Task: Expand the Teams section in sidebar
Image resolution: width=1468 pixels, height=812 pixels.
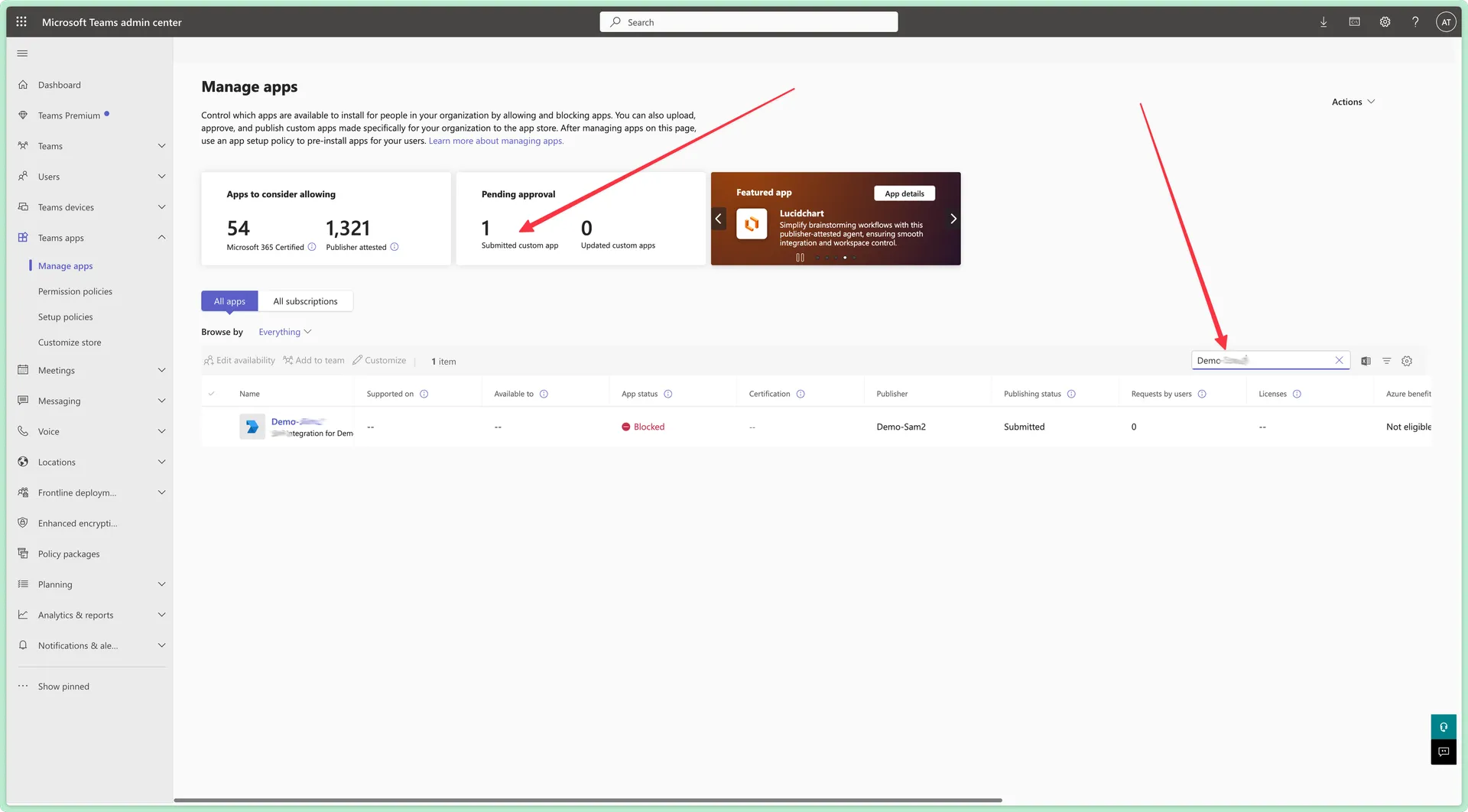Action: 161,146
